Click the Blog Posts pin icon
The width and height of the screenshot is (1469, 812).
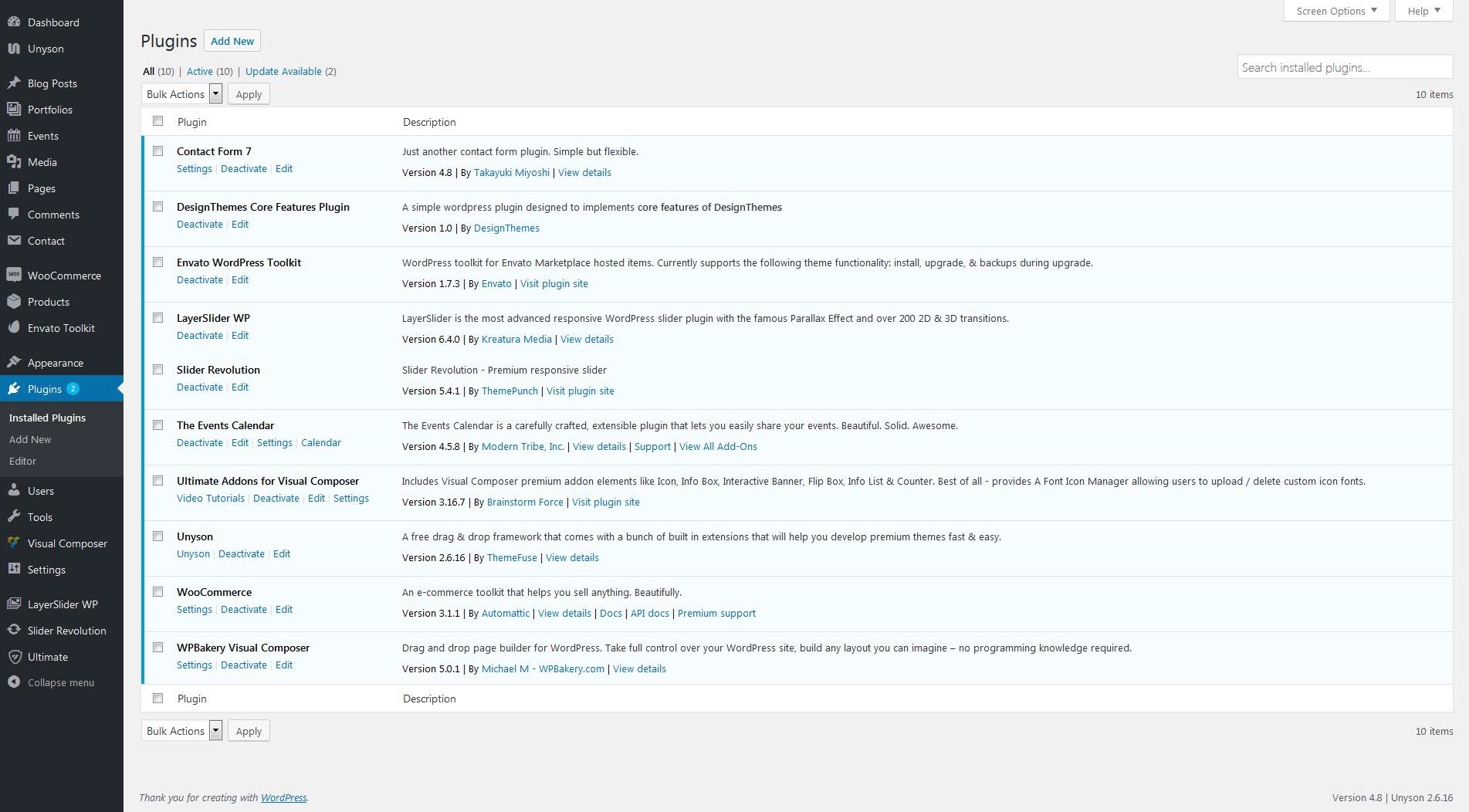pos(14,83)
